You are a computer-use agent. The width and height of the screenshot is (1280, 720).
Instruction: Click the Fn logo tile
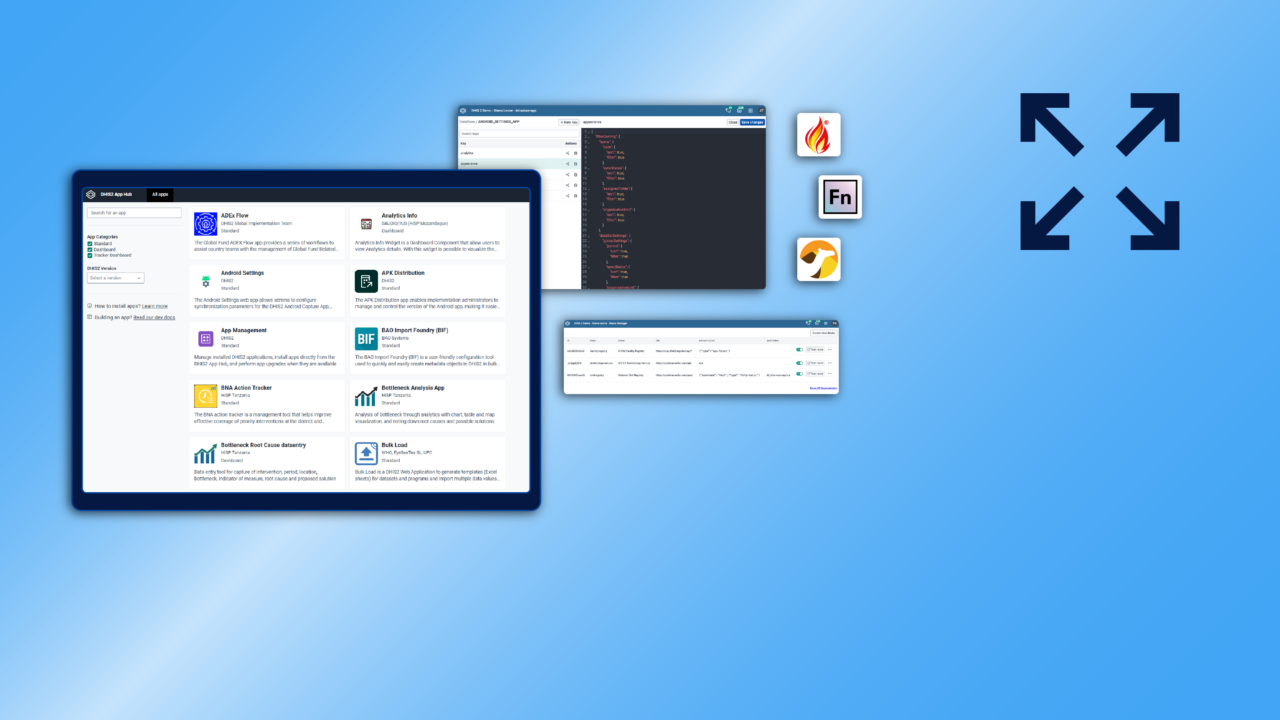840,197
